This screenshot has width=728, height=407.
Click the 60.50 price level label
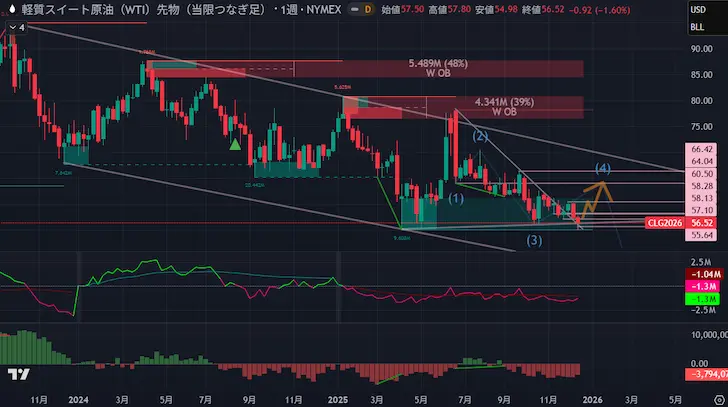700,173
